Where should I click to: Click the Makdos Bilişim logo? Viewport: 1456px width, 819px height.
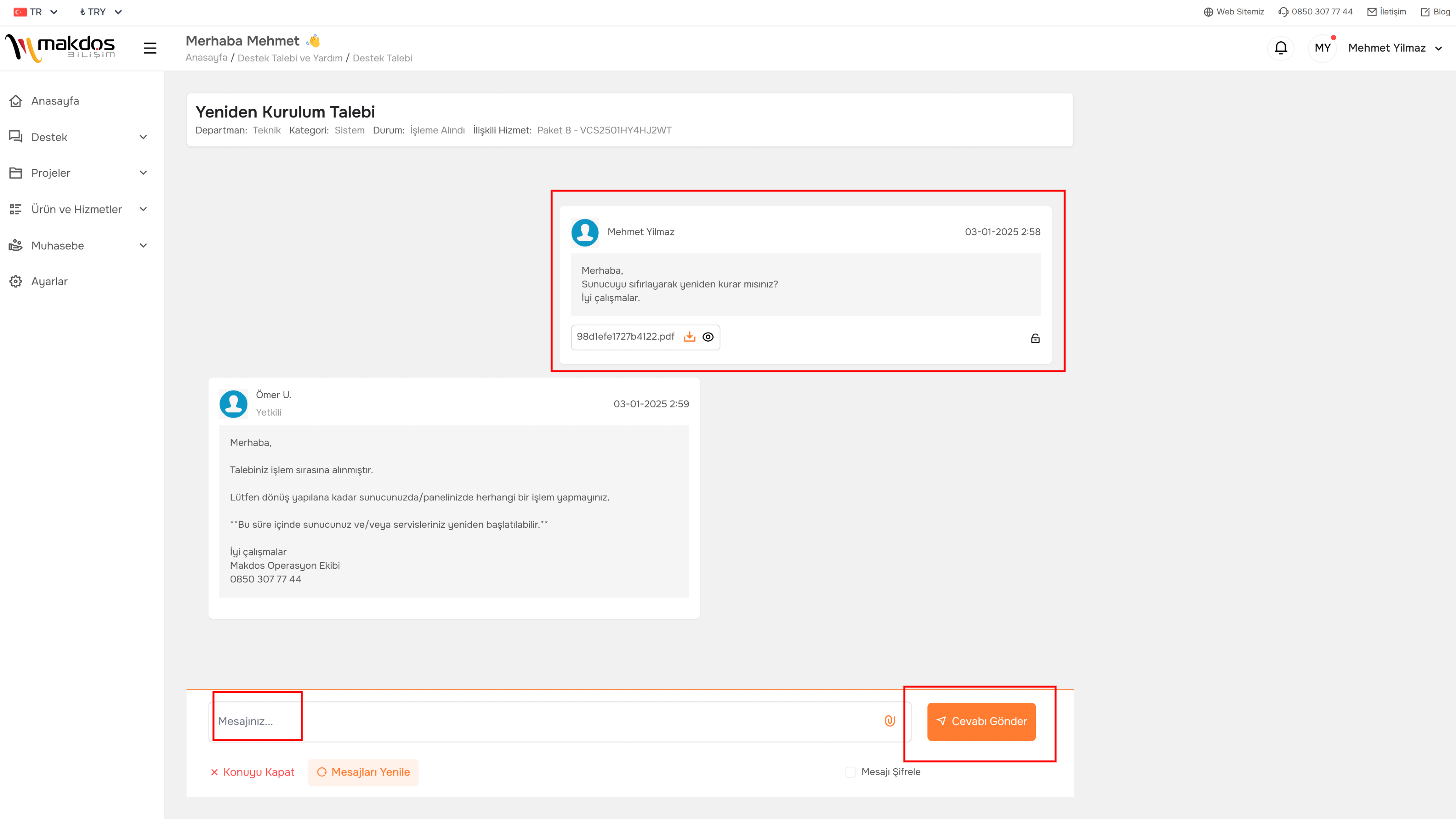(x=60, y=48)
